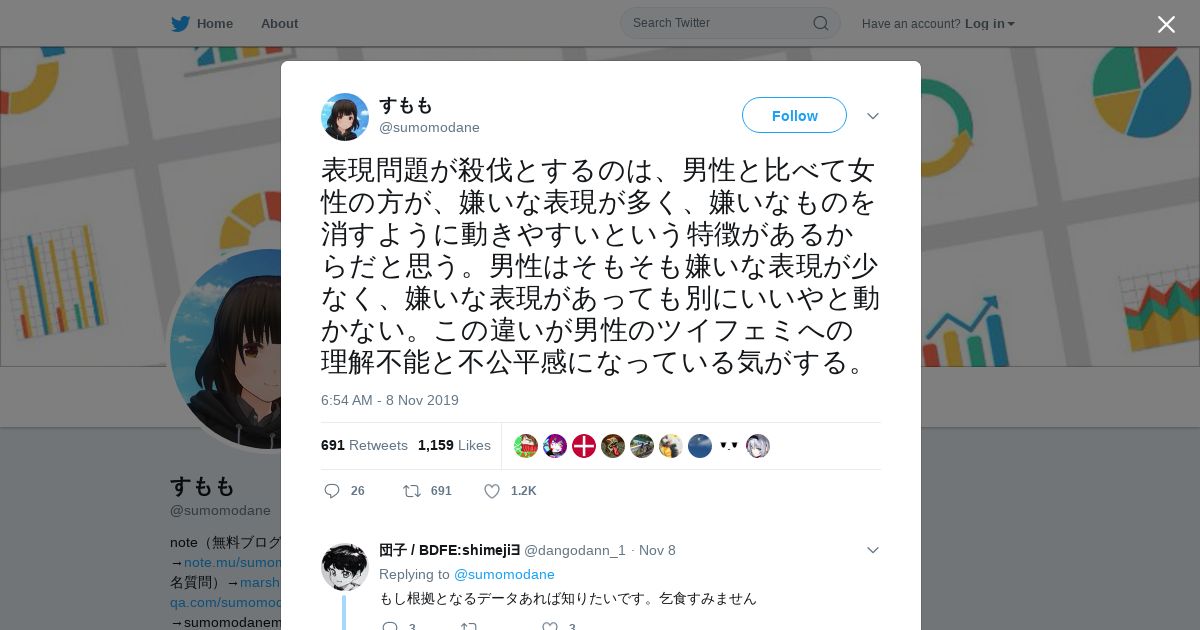Screen dimensions: 1200x630
Task: Click the first retweeter avatar icon
Action: pos(526,446)
